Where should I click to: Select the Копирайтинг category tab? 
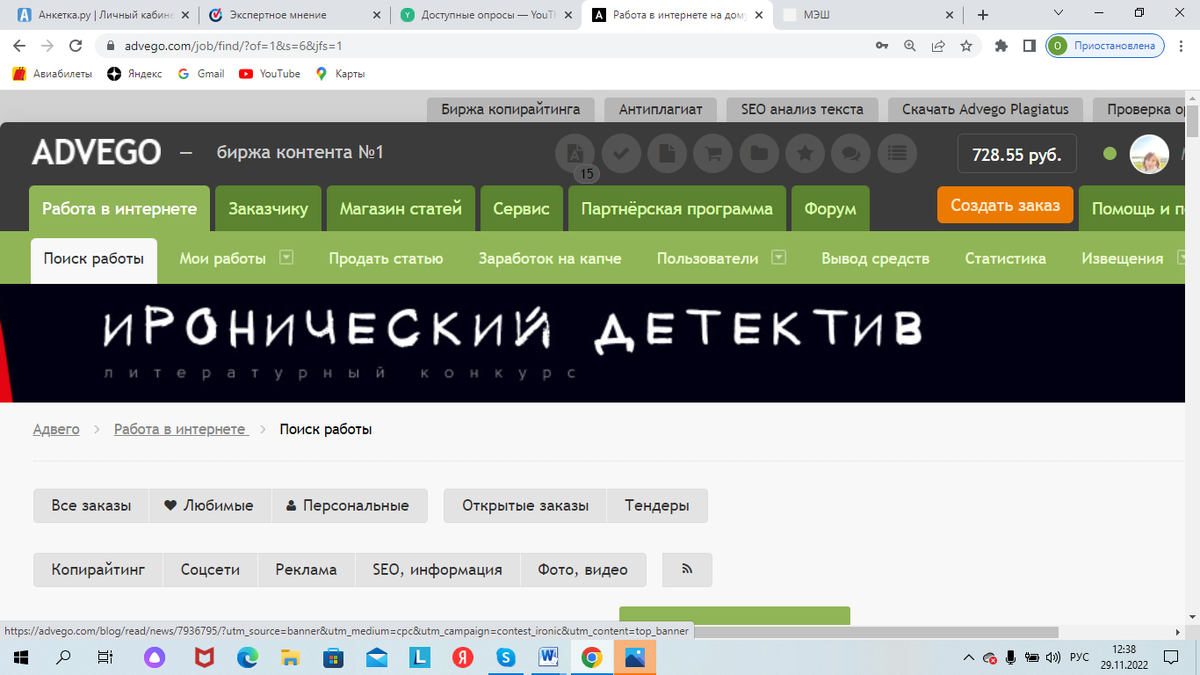(x=97, y=569)
